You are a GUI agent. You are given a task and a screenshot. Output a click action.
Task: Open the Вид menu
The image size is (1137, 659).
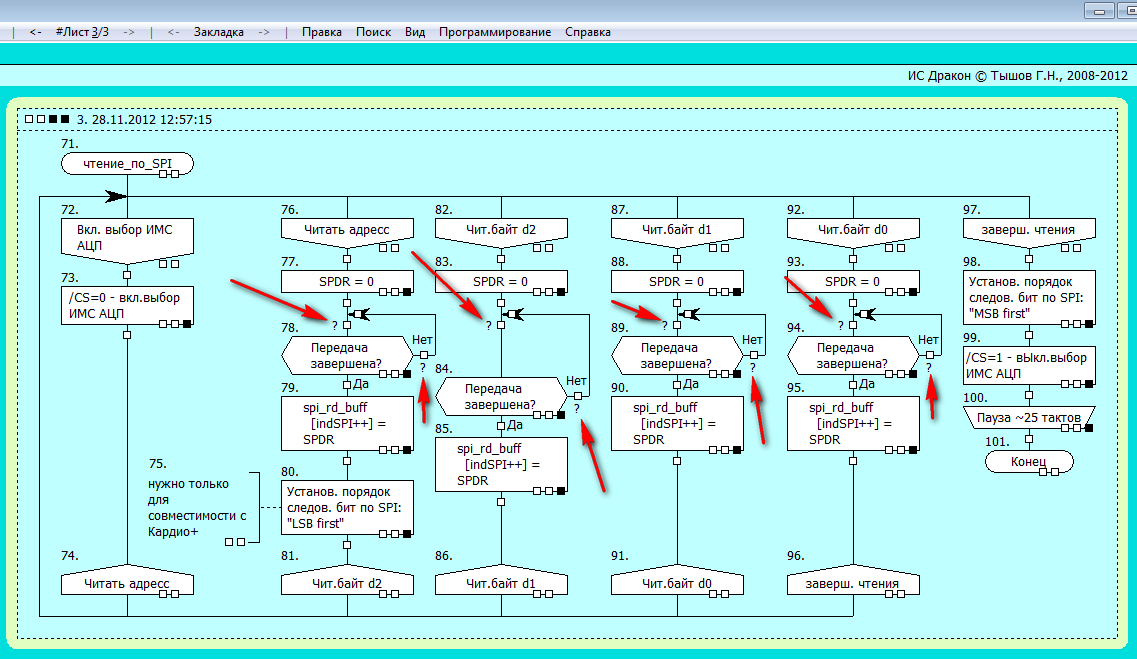click(415, 32)
